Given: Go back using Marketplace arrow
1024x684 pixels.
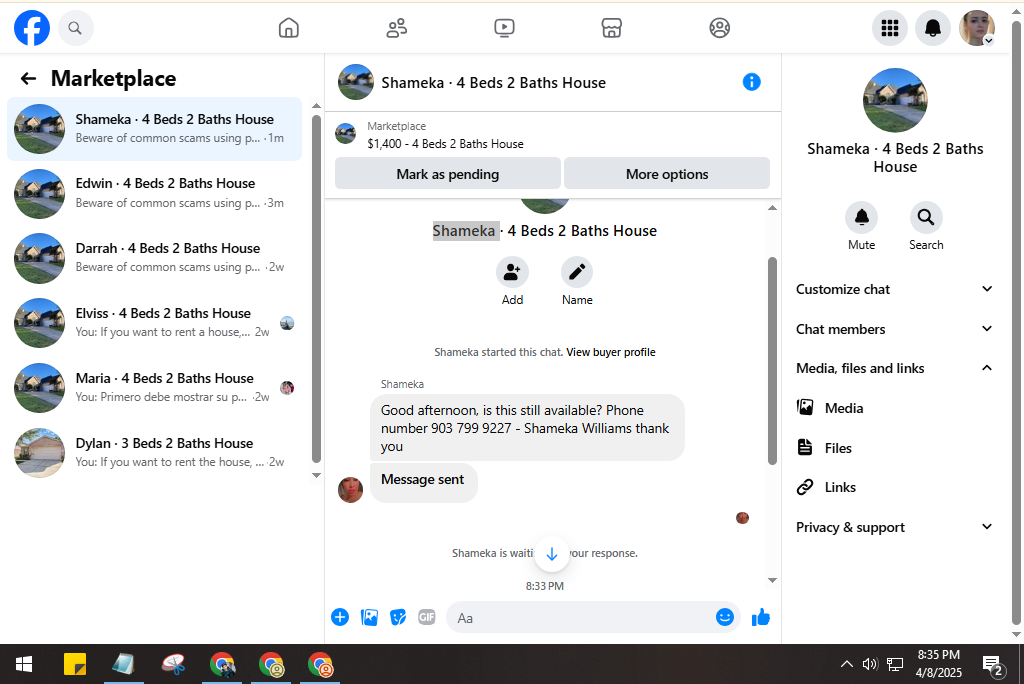Looking at the screenshot, I should (28, 78).
